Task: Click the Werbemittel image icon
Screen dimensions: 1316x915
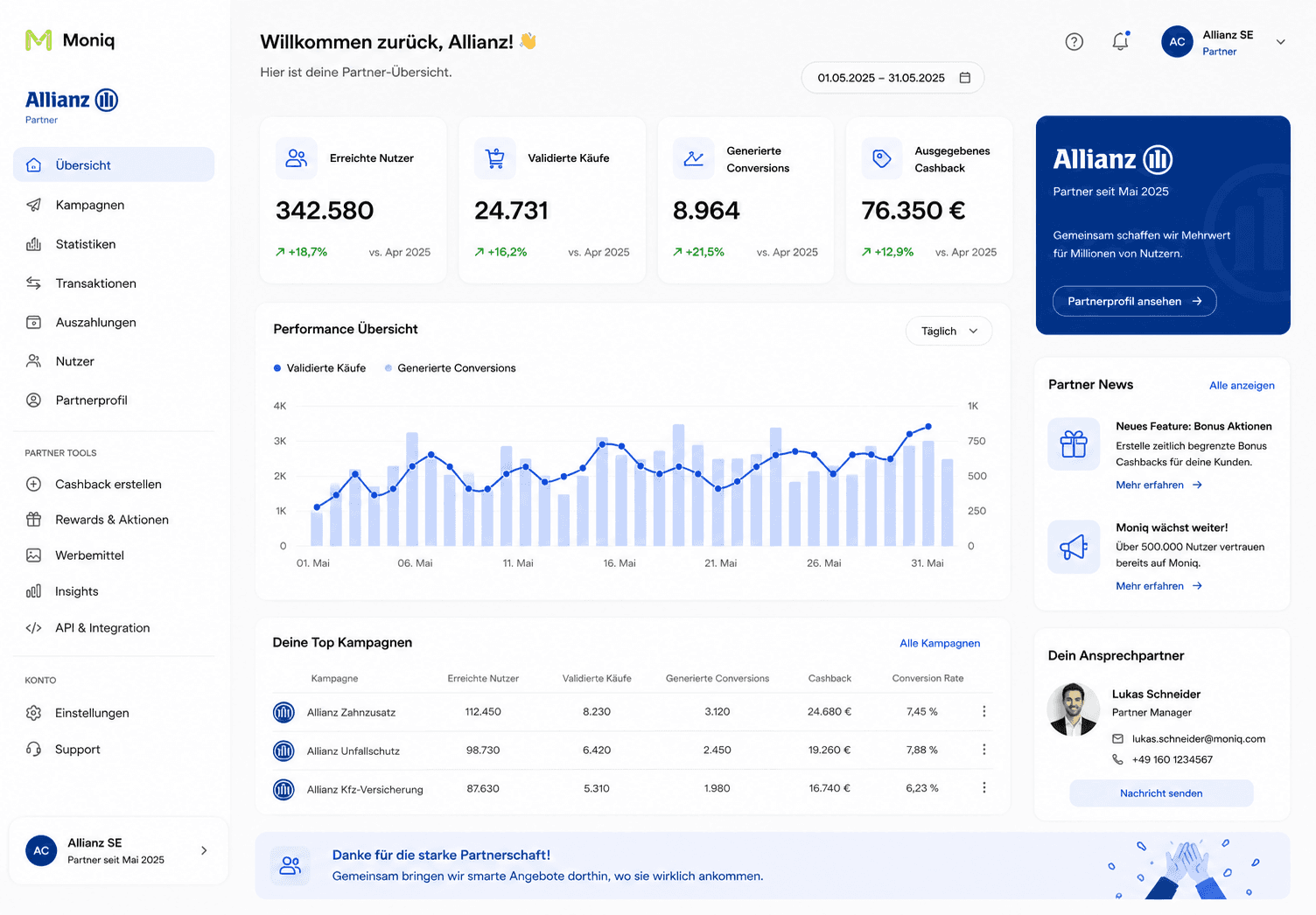Action: coord(33,555)
